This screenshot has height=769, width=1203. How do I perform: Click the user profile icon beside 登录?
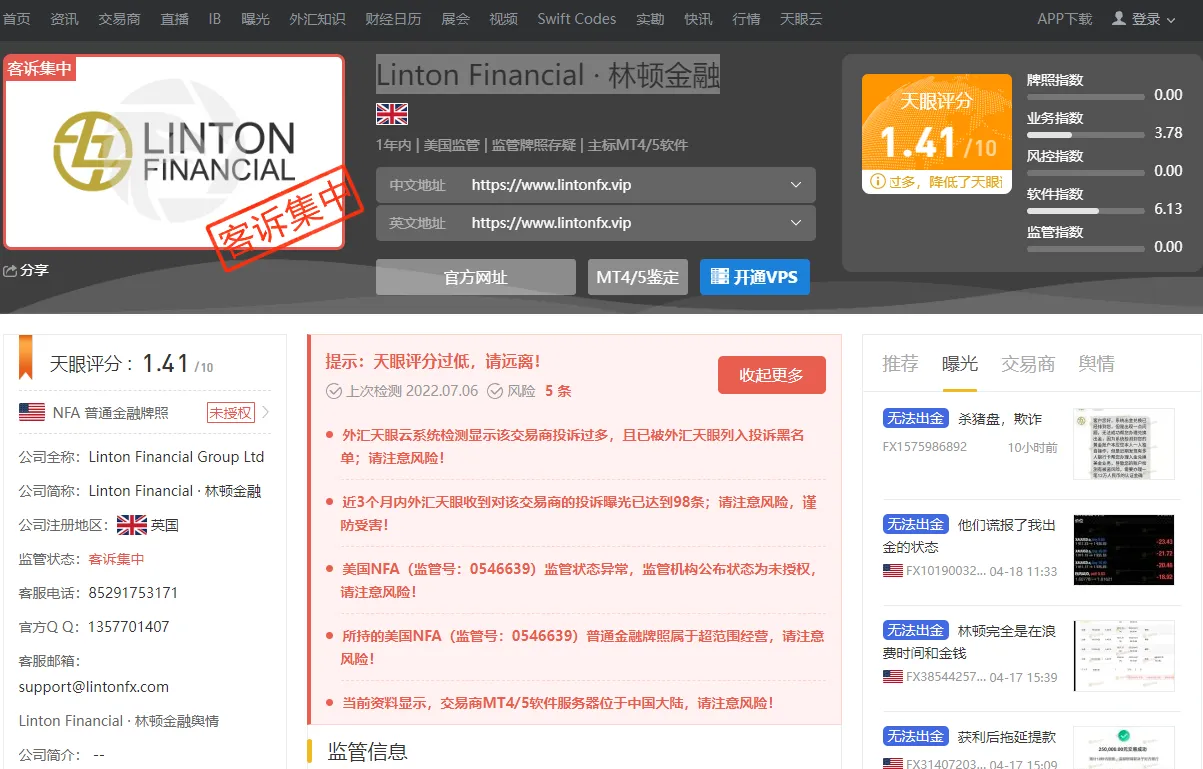click(x=1119, y=18)
